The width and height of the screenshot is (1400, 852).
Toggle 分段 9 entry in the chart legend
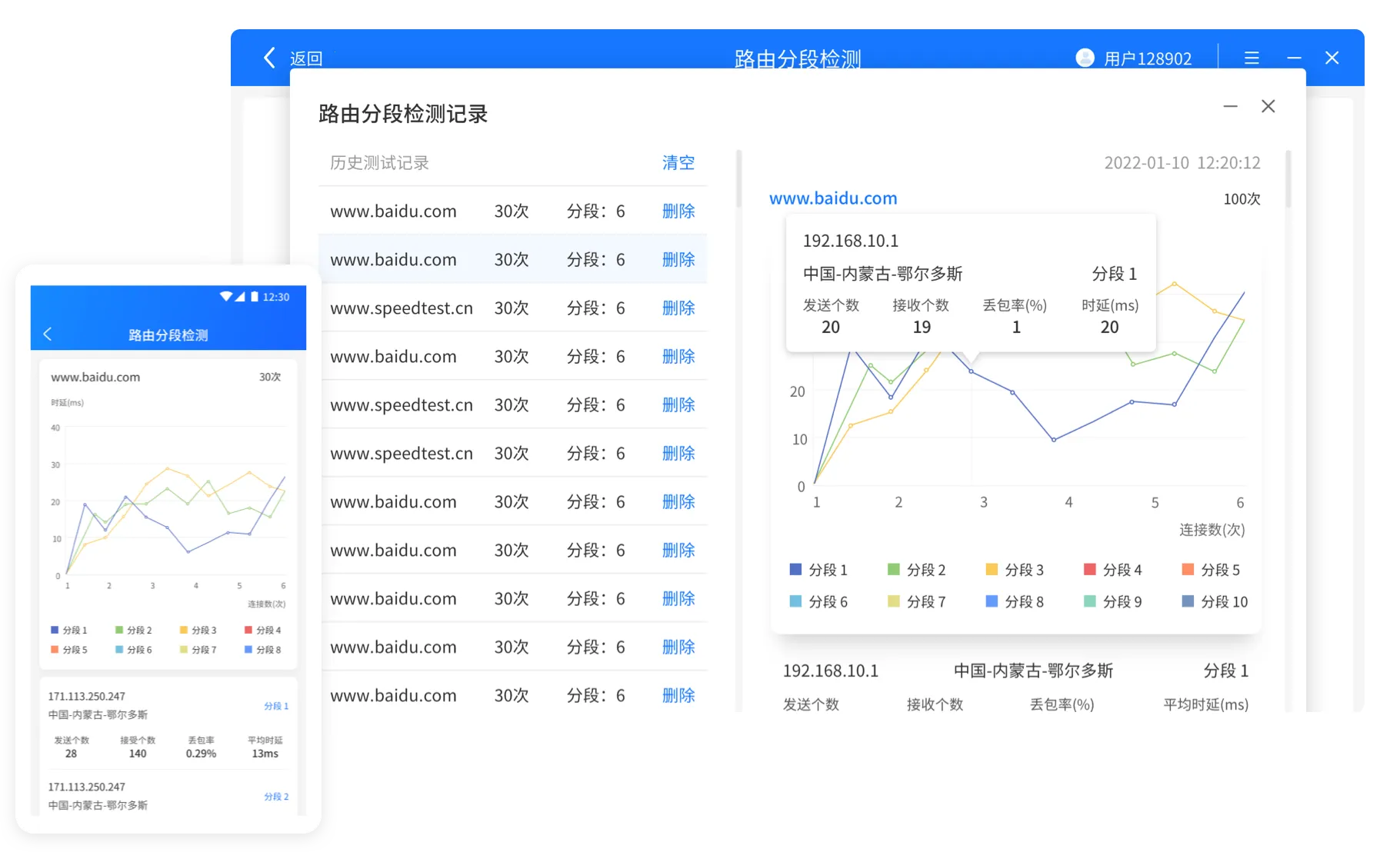1113,602
